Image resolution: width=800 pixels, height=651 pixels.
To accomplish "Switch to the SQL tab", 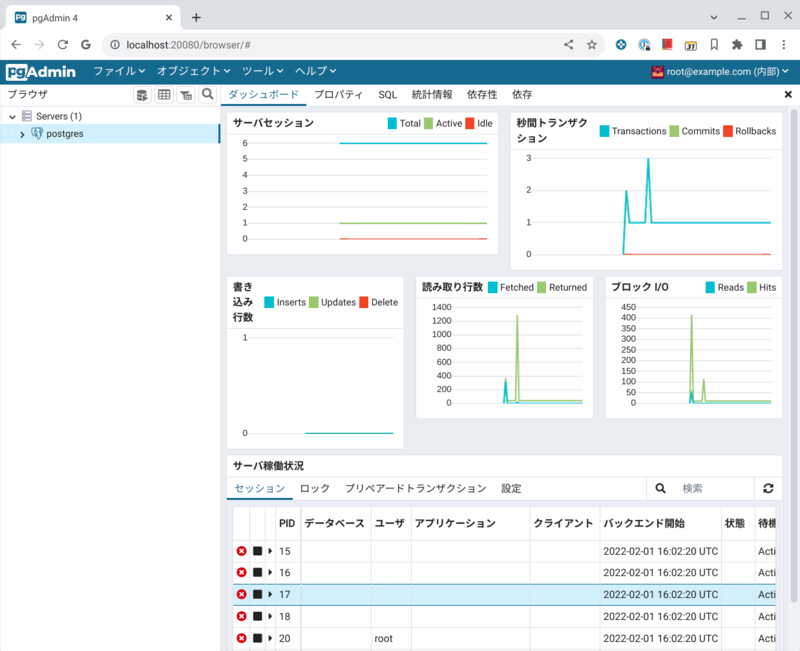I will [x=387, y=95].
